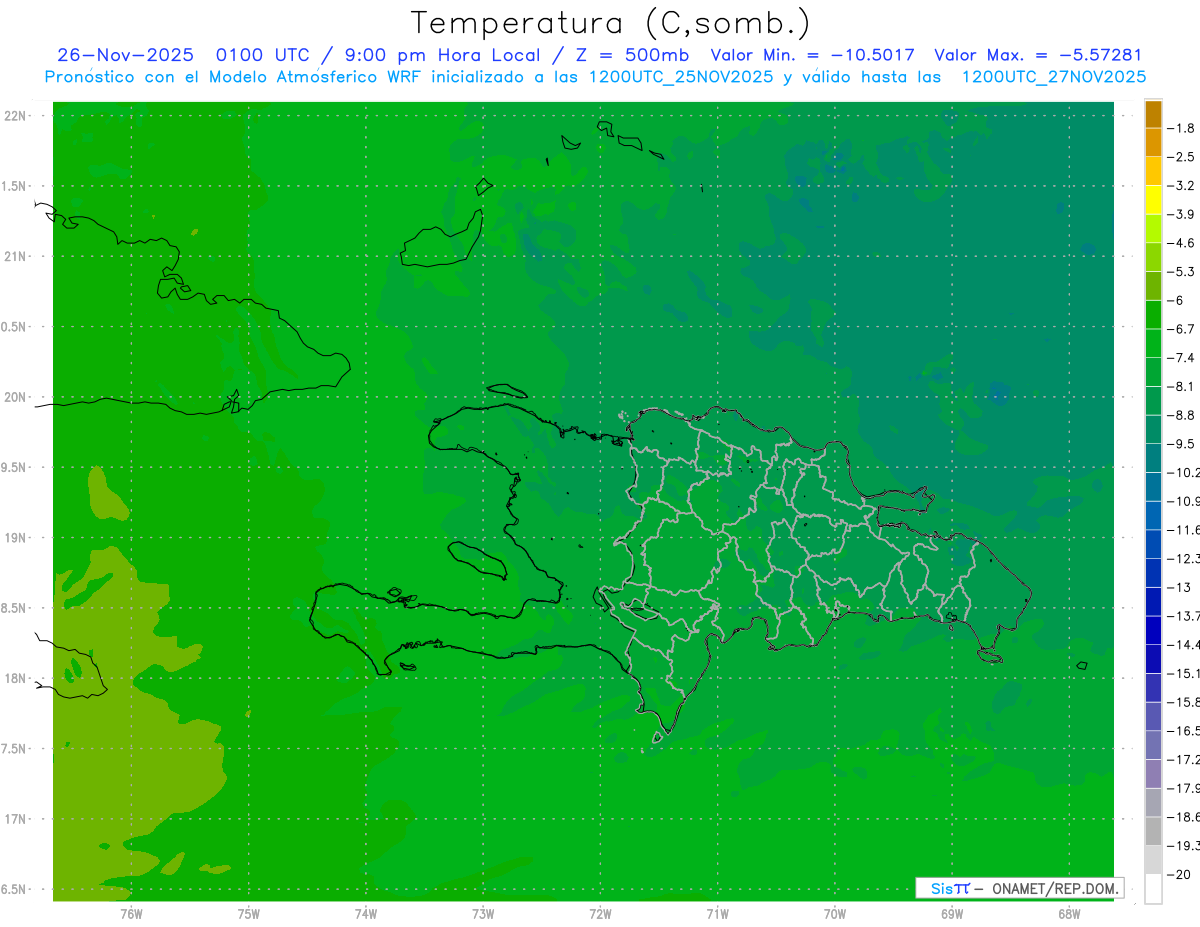Click the '0100 UTC' time text
Screen dimensions: 1200x927
[261, 55]
